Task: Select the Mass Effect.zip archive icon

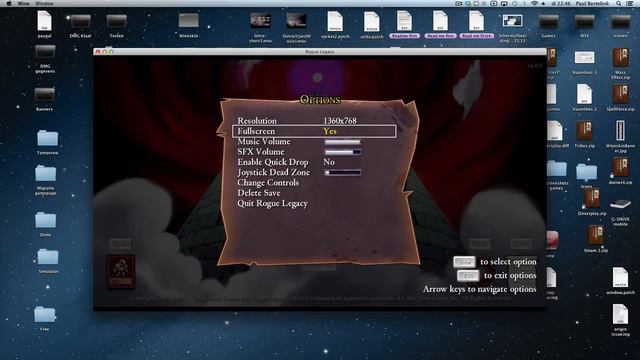Action: click(620, 58)
